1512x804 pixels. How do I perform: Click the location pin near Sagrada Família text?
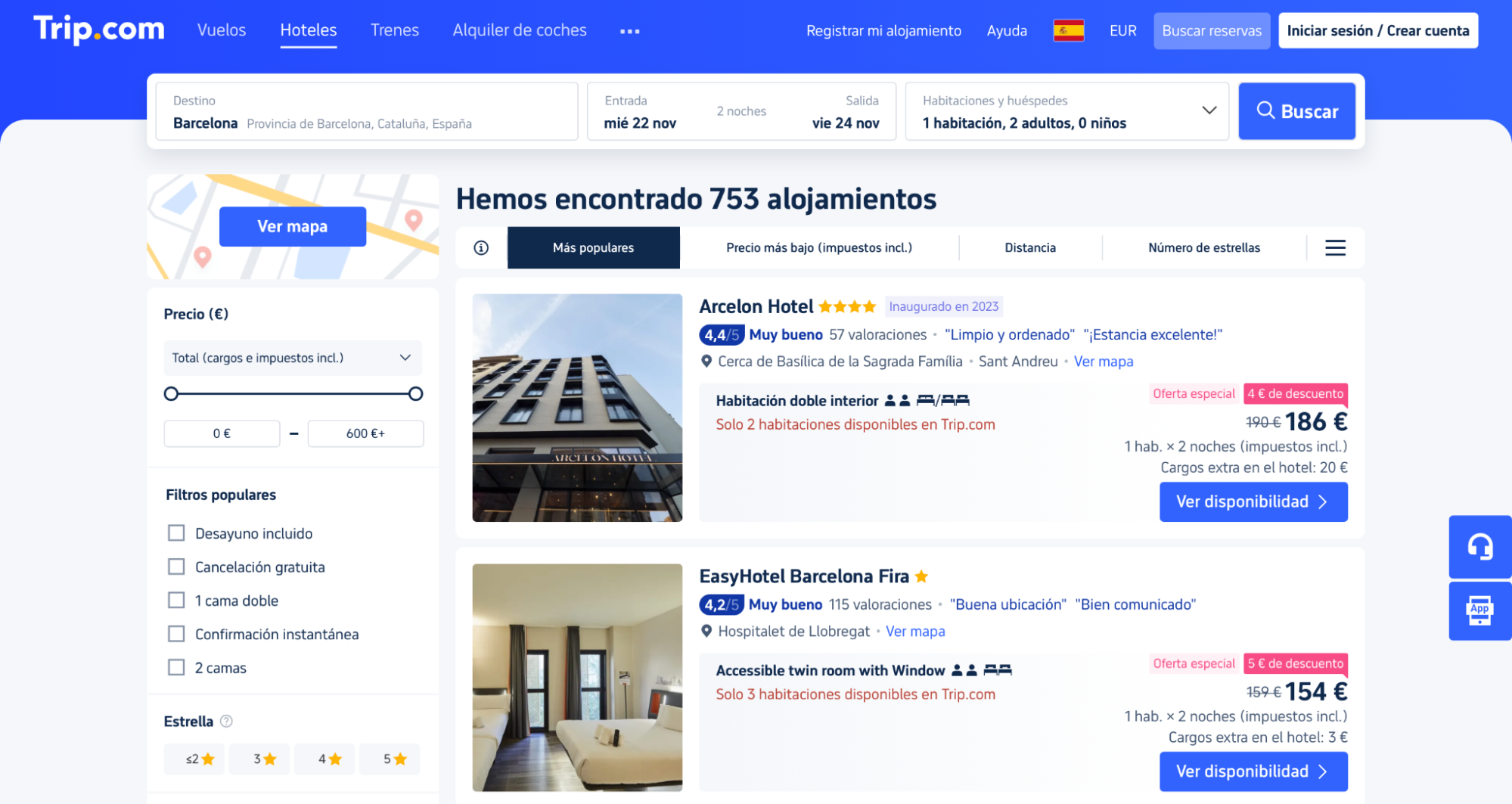[706, 361]
